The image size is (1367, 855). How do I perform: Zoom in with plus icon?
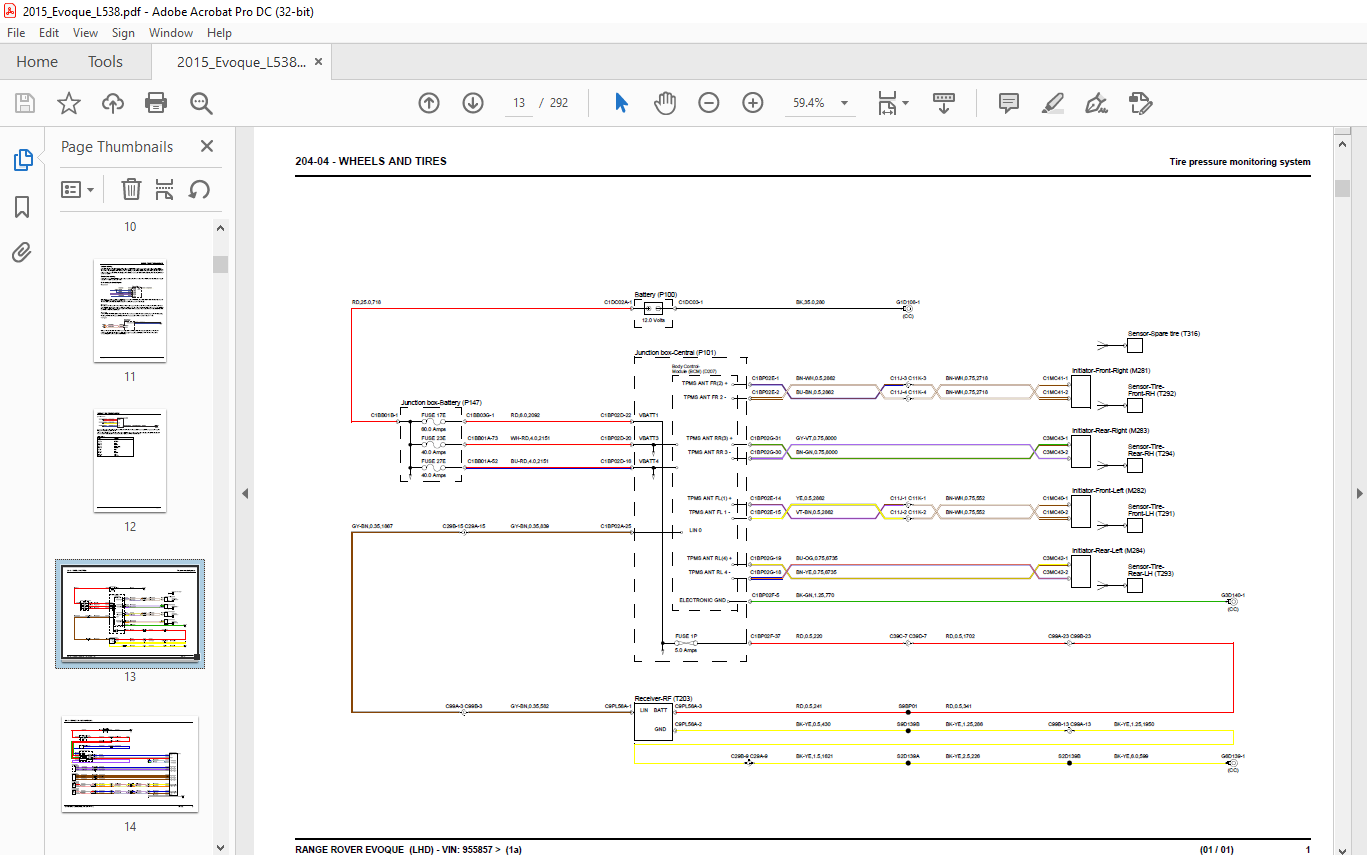[x=753, y=103]
